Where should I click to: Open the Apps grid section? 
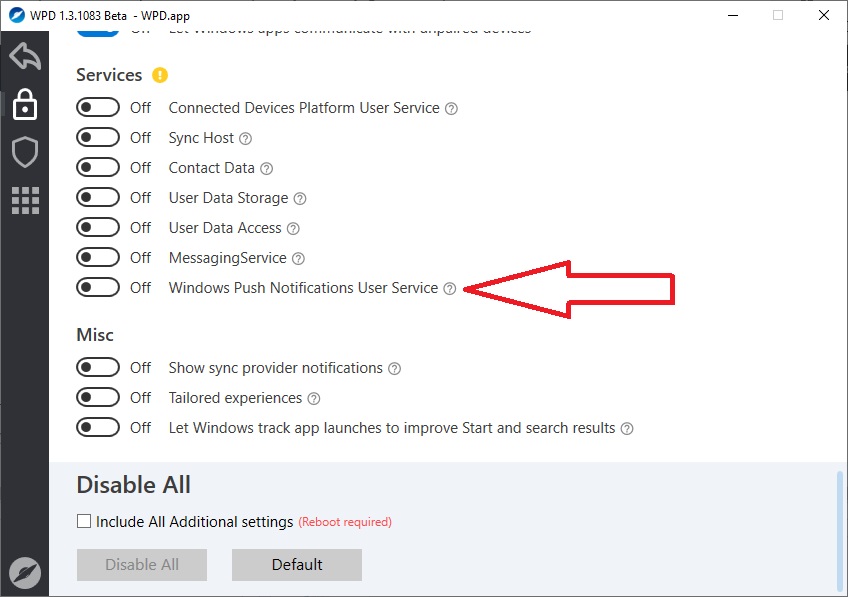pos(25,200)
